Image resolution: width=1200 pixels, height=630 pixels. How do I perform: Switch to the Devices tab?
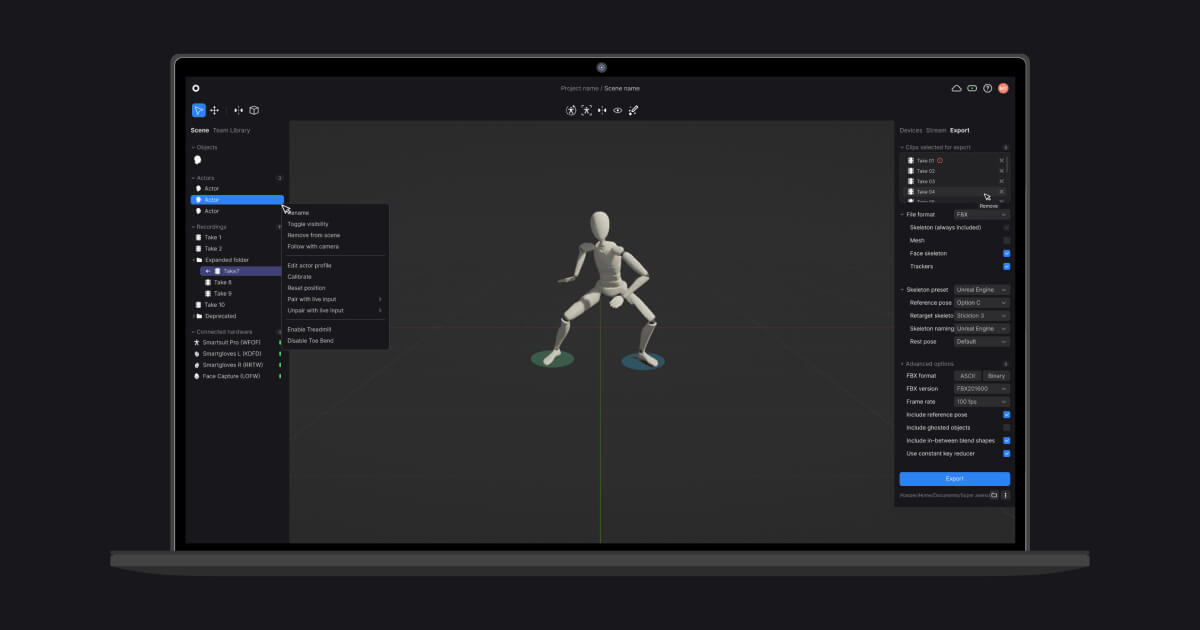[x=913, y=130]
